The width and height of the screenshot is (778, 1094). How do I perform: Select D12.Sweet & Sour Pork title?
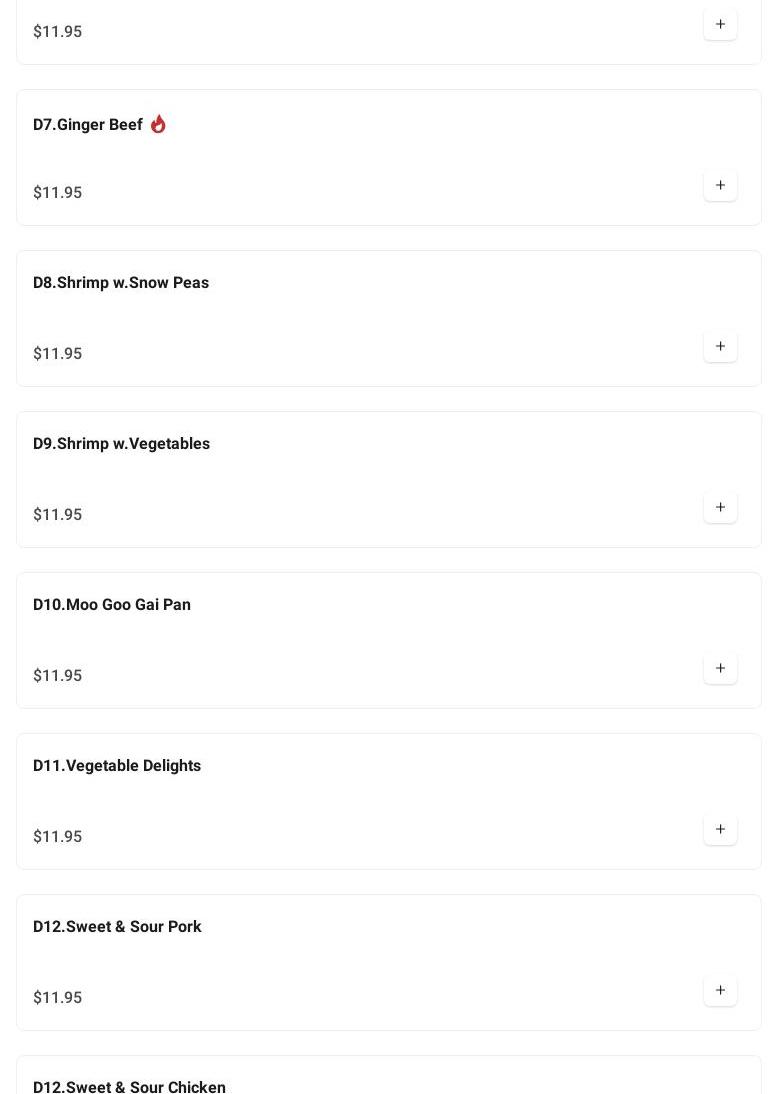pyautogui.click(x=117, y=927)
